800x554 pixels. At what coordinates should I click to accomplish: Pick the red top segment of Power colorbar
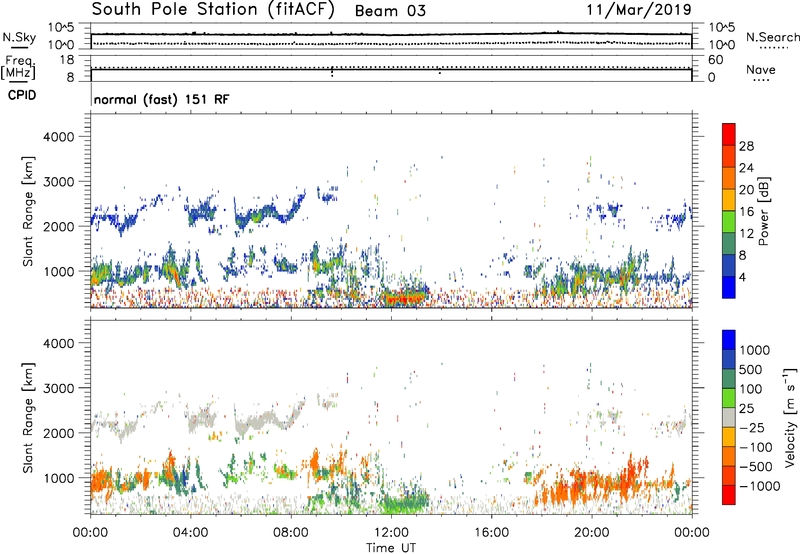tap(729, 134)
